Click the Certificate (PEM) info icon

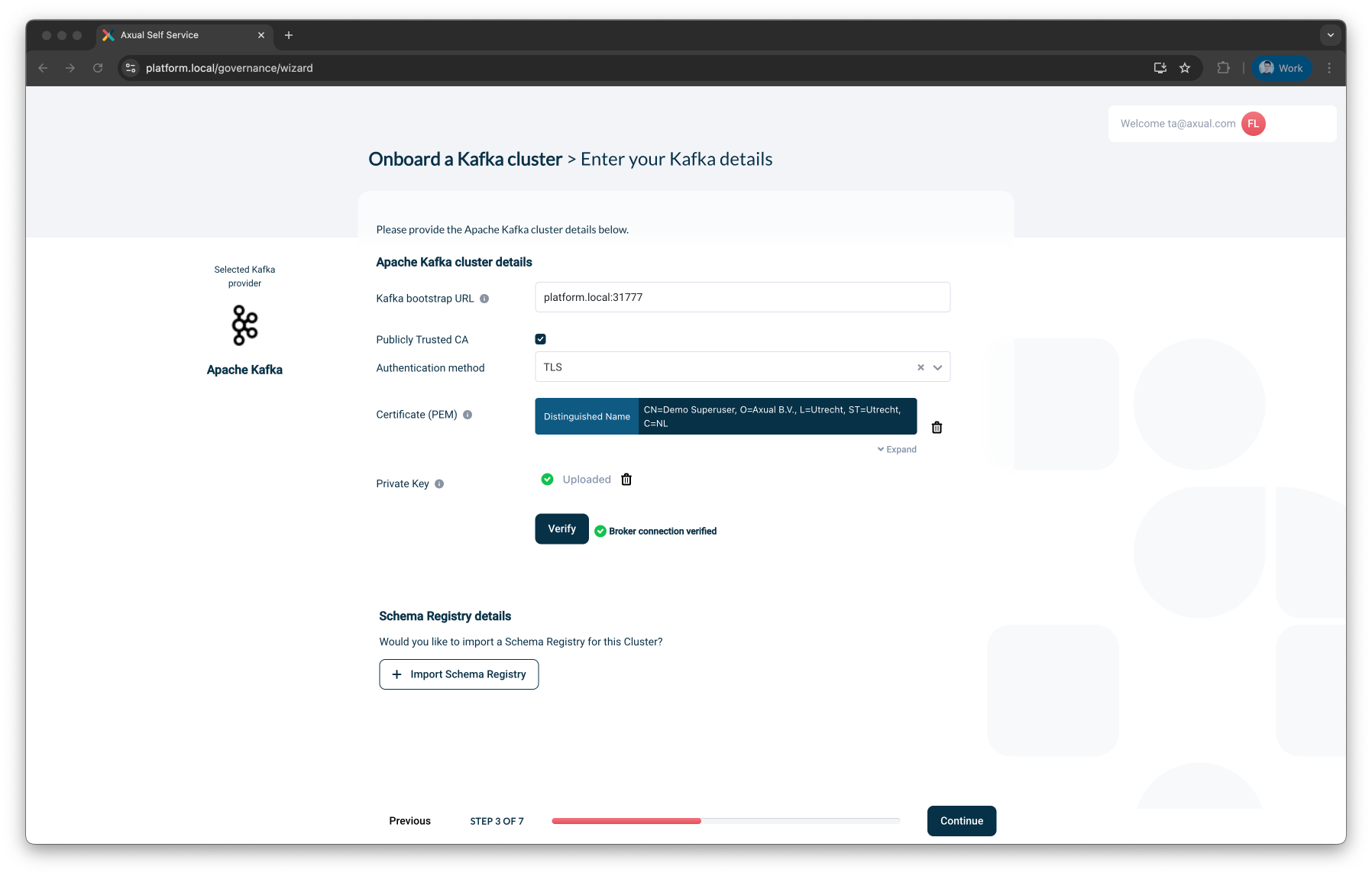(x=467, y=415)
